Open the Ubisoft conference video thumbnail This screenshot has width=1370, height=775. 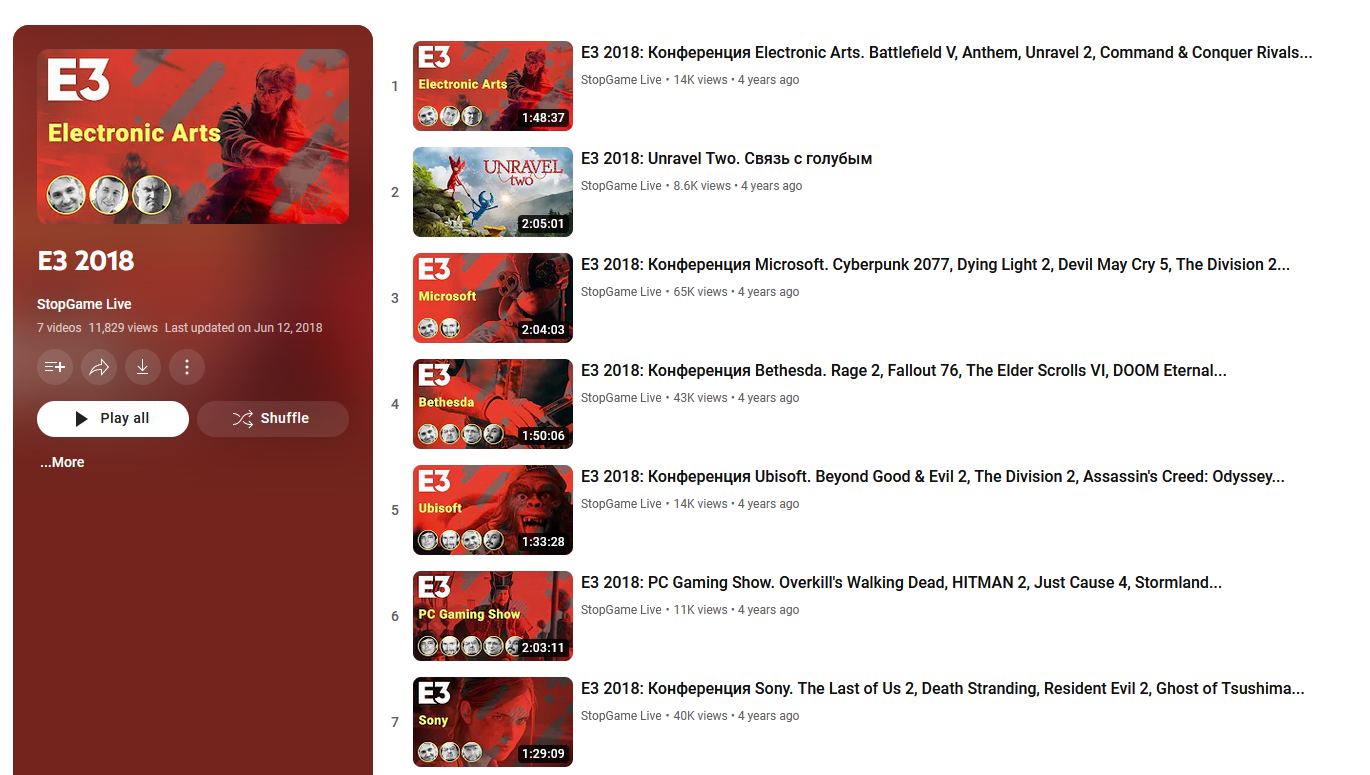(x=493, y=510)
